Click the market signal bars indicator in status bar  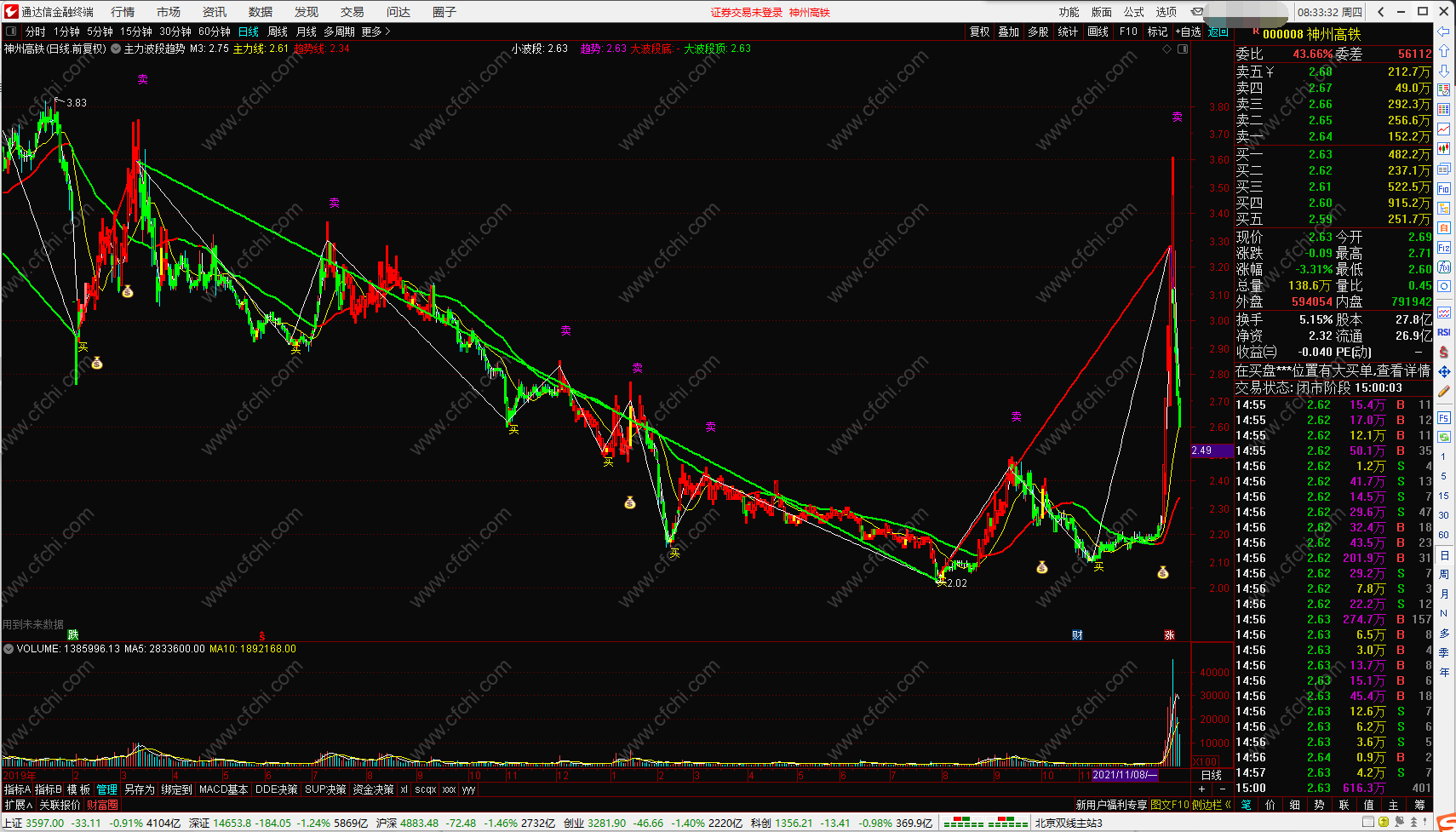[x=986, y=823]
